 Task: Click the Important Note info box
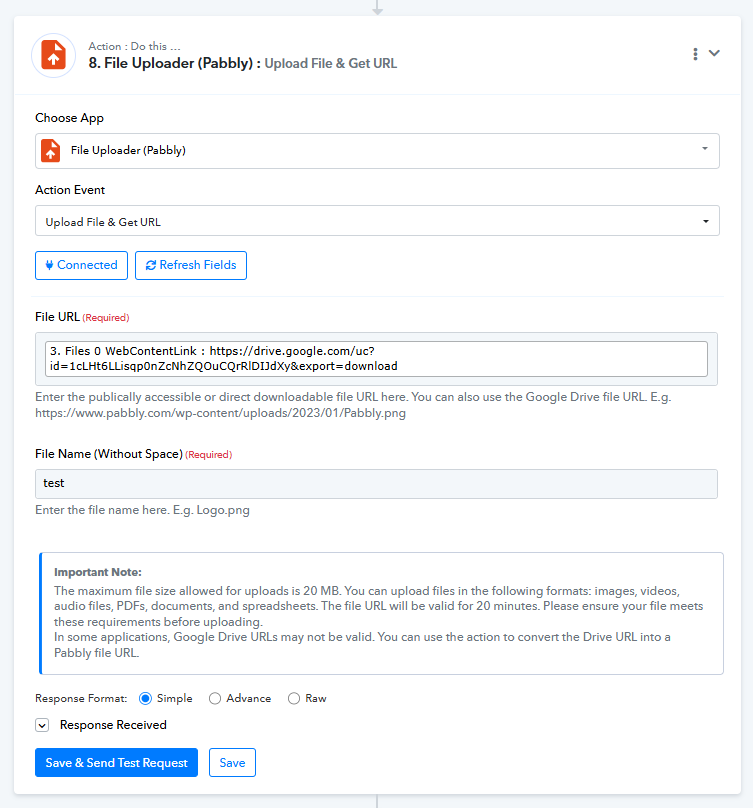[x=381, y=613]
